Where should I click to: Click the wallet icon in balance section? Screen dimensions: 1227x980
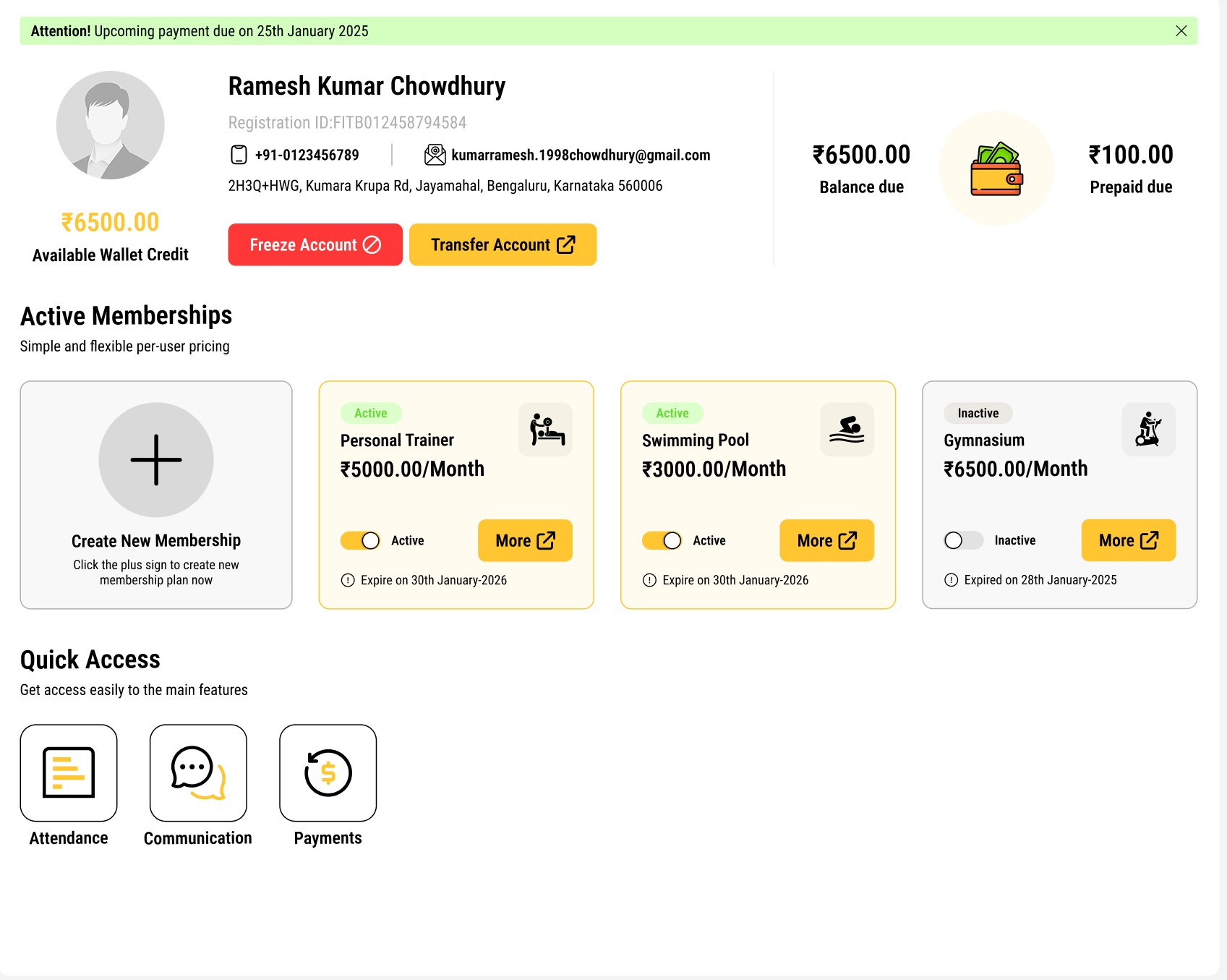click(996, 169)
